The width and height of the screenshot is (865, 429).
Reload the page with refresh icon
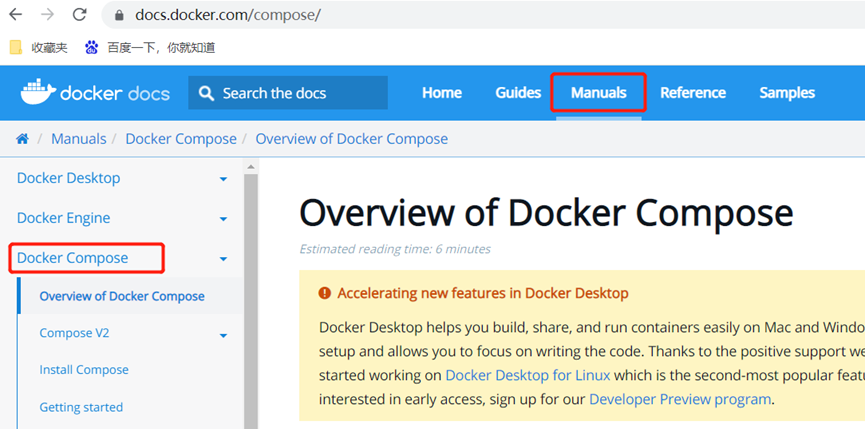coord(80,14)
